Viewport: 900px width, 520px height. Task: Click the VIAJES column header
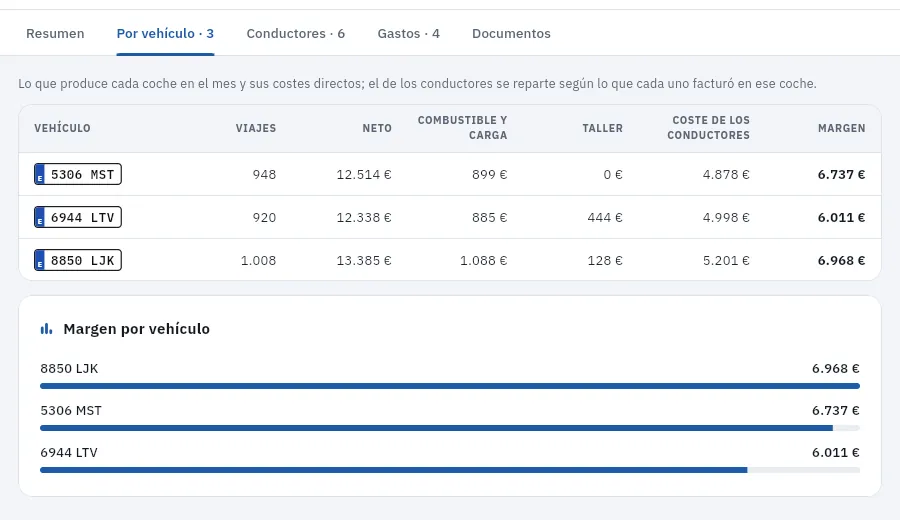click(x=255, y=128)
